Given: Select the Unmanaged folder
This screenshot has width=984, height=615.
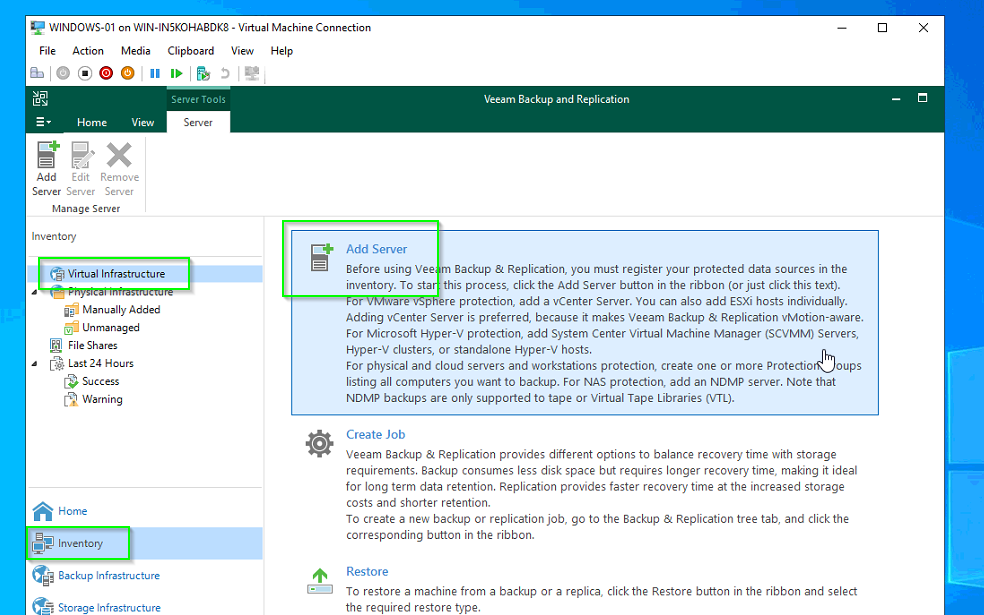Looking at the screenshot, I should [x=111, y=328].
